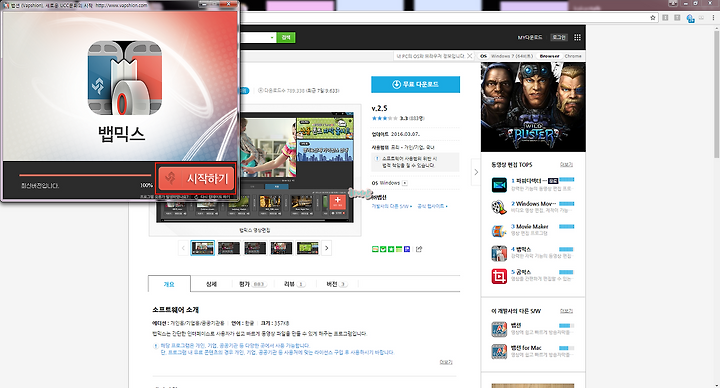Click the blue 무료 다운로드 download button
Viewport: 720px width, 388px height.
(415, 84)
